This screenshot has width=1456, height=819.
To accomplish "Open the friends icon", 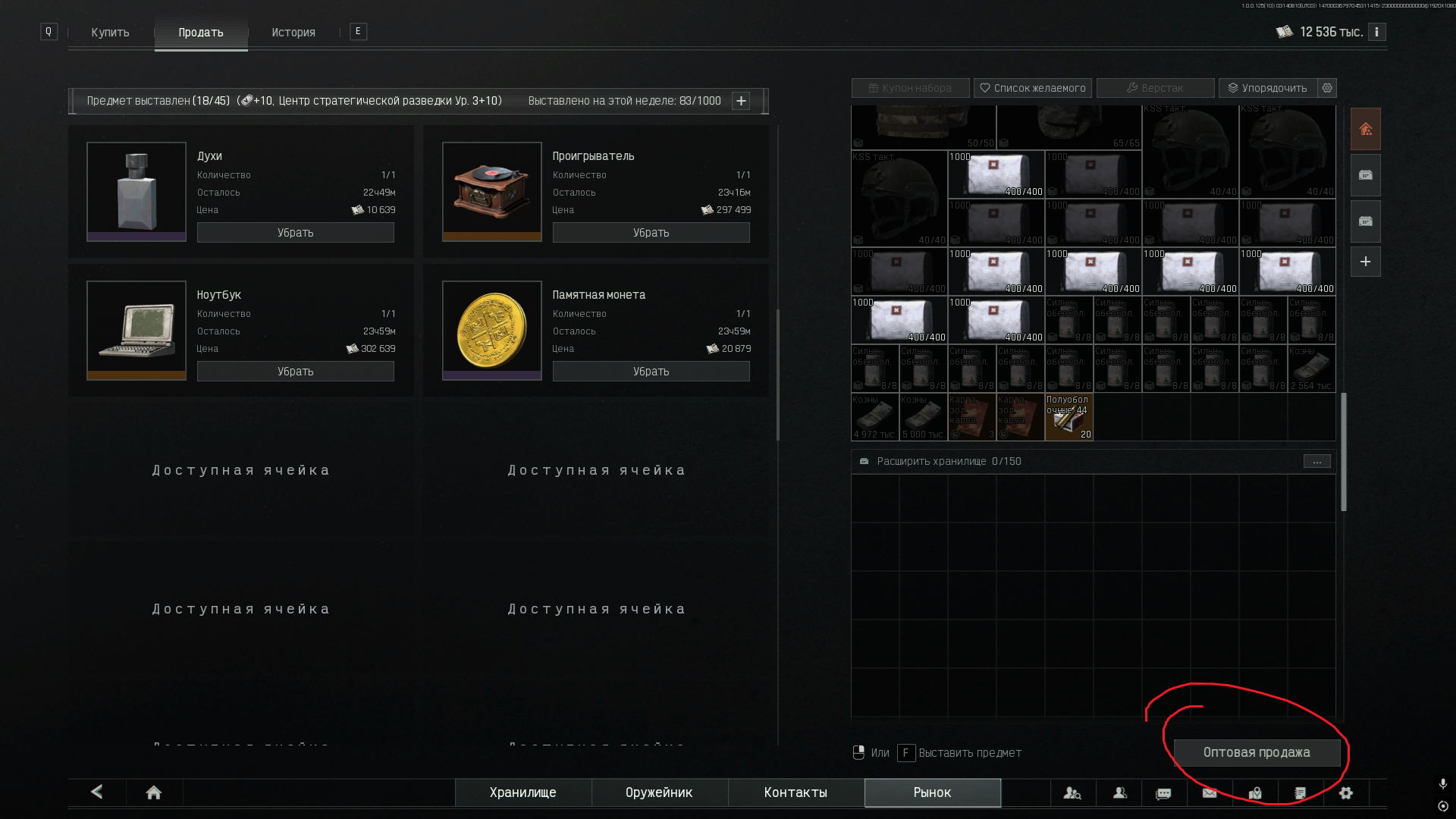I will [x=1119, y=793].
